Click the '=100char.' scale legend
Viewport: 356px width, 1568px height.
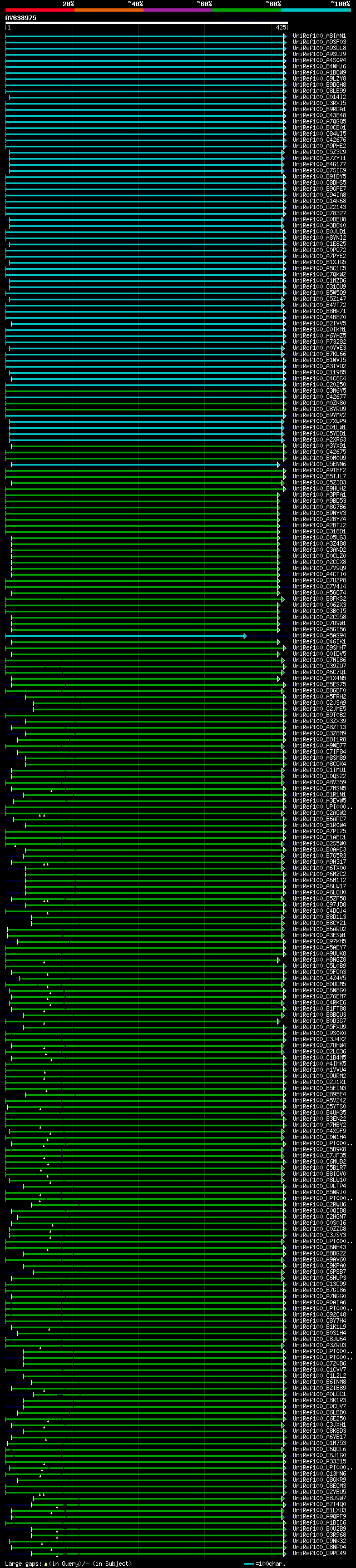pos(270,1563)
